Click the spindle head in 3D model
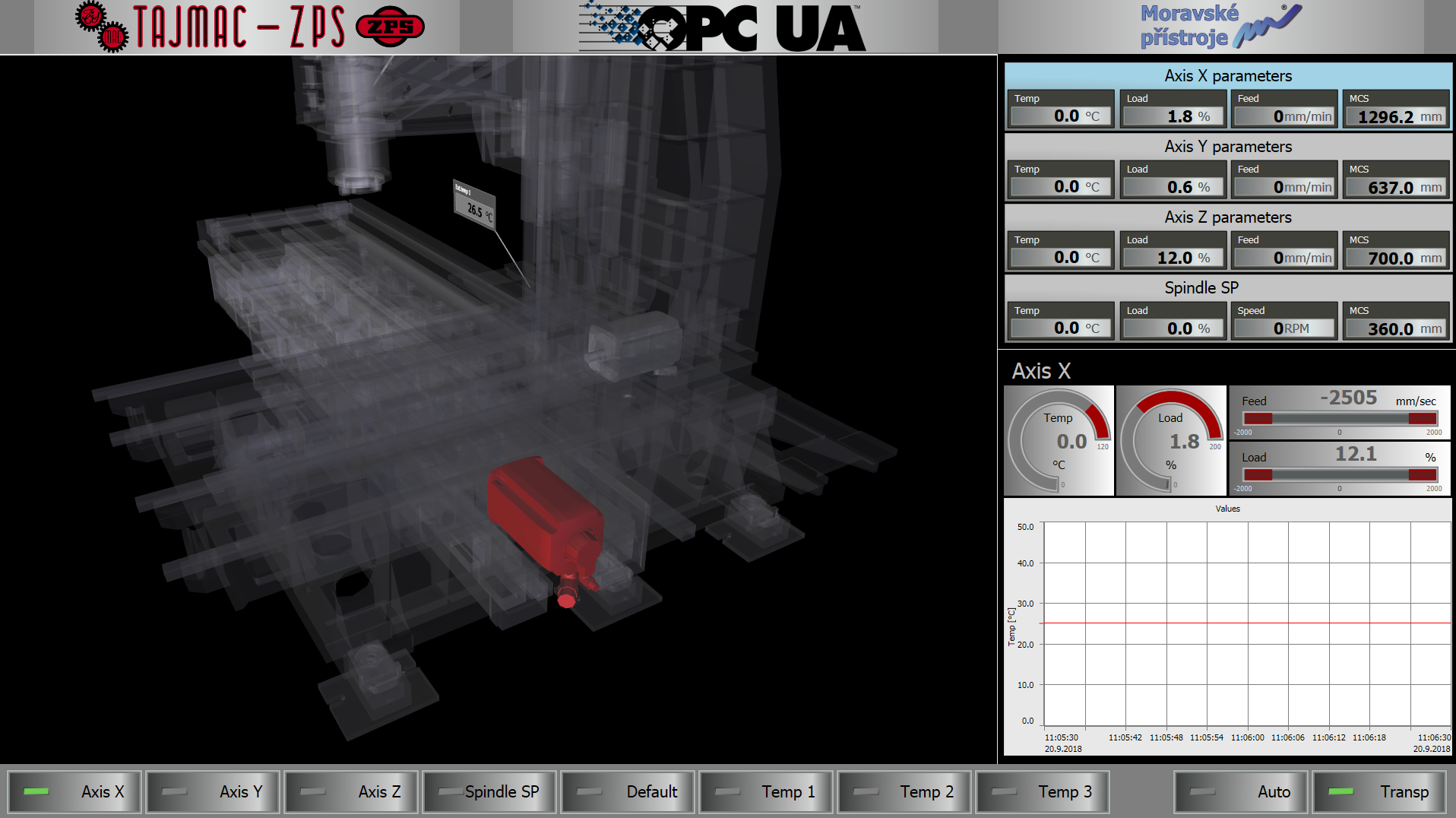Screen dimensions: 1456x818 click(356, 152)
